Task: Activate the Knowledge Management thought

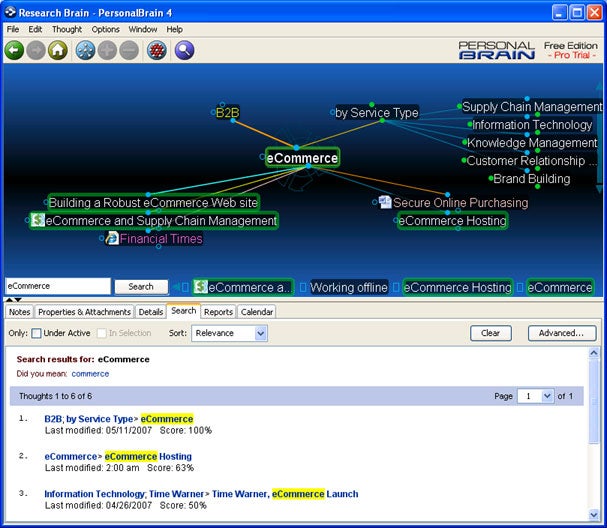Action: point(532,142)
